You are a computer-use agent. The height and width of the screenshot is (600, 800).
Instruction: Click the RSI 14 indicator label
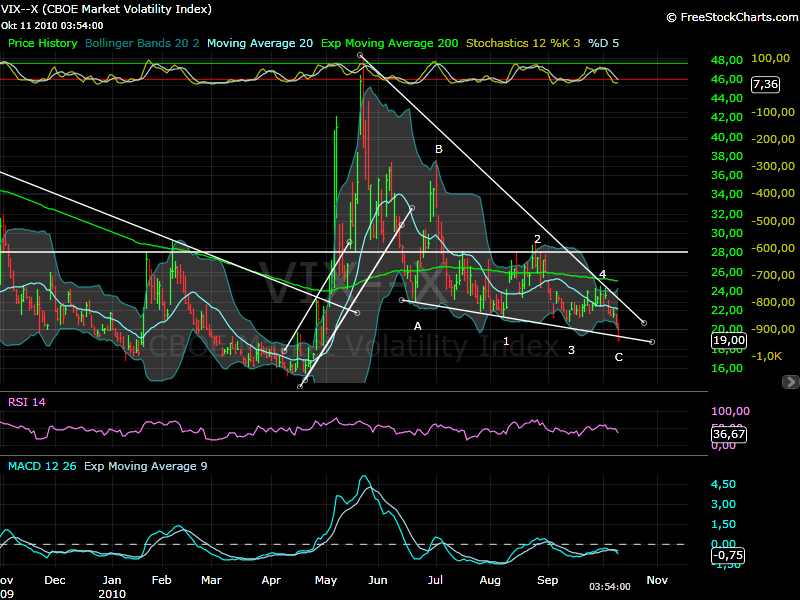pos(27,402)
